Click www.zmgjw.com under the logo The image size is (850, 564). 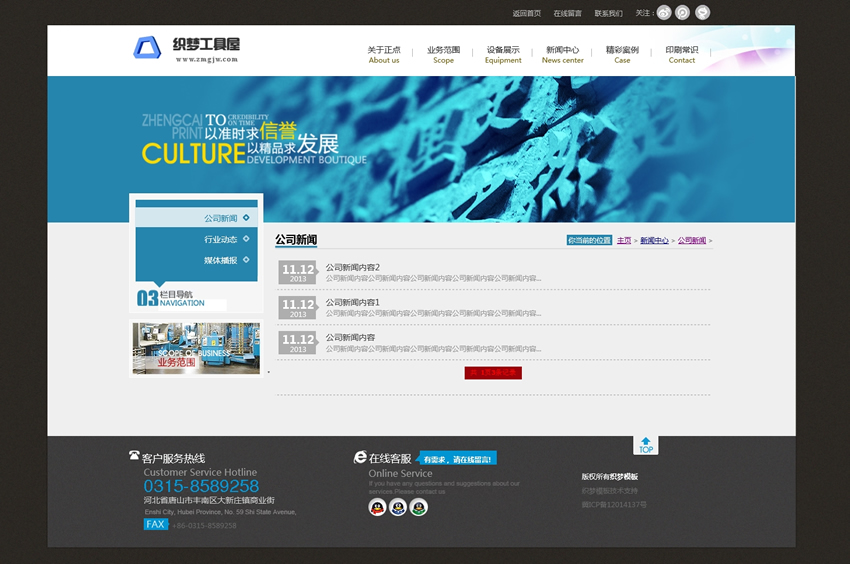click(207, 60)
